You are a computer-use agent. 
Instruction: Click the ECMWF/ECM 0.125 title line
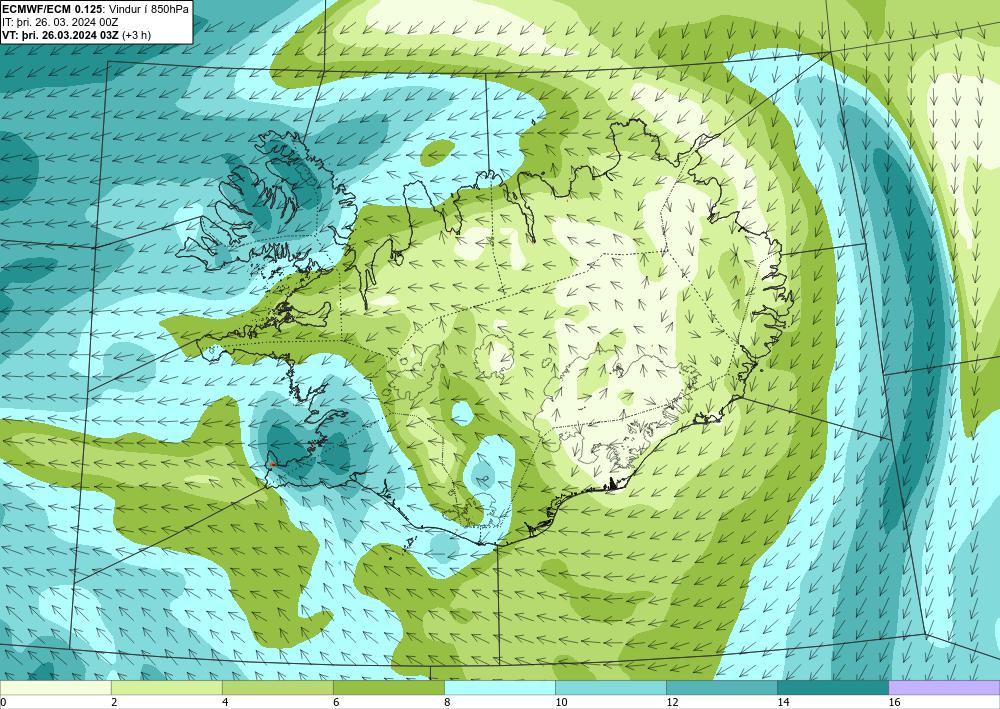coord(96,10)
